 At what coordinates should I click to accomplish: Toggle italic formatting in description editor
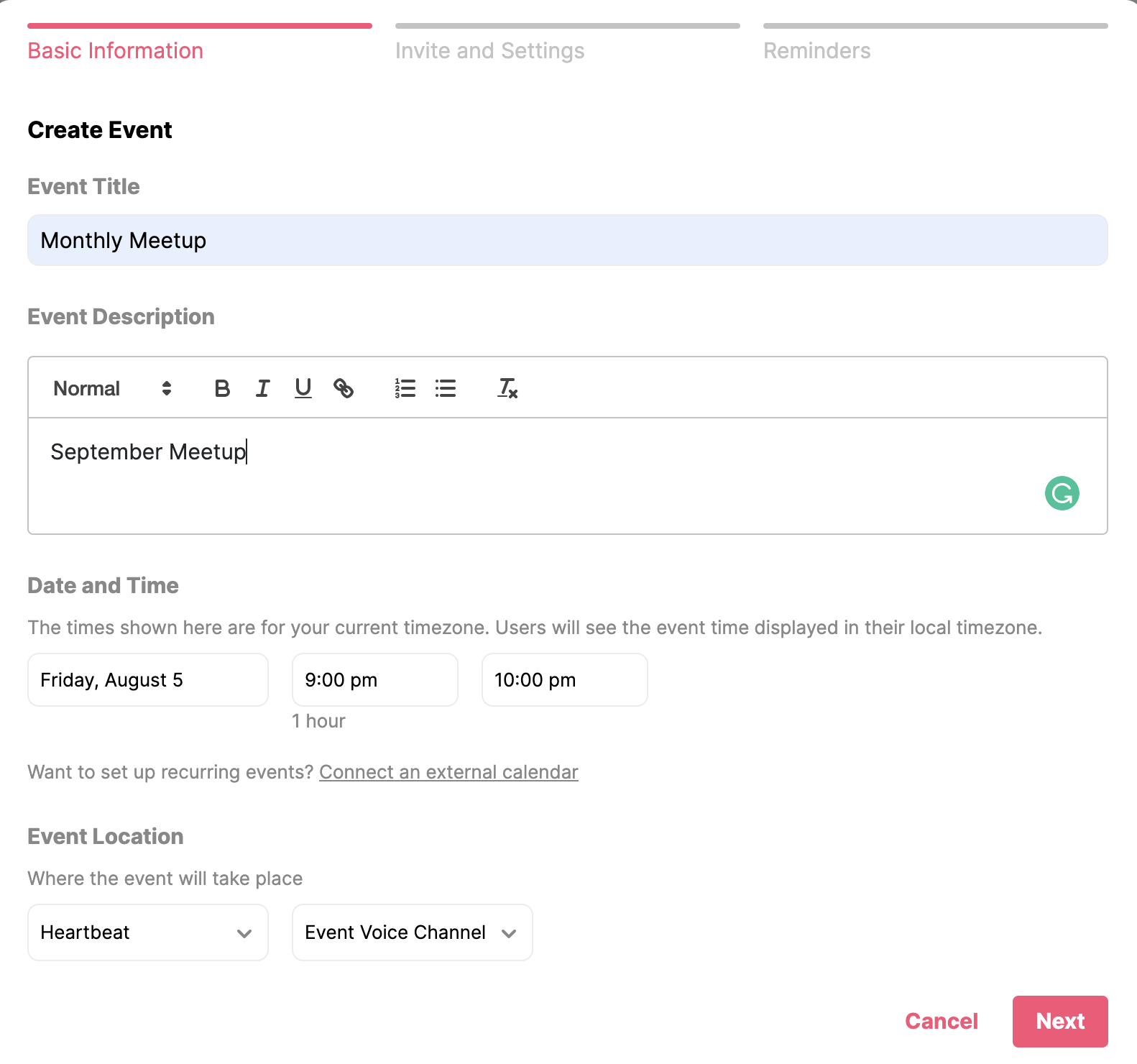tap(262, 388)
